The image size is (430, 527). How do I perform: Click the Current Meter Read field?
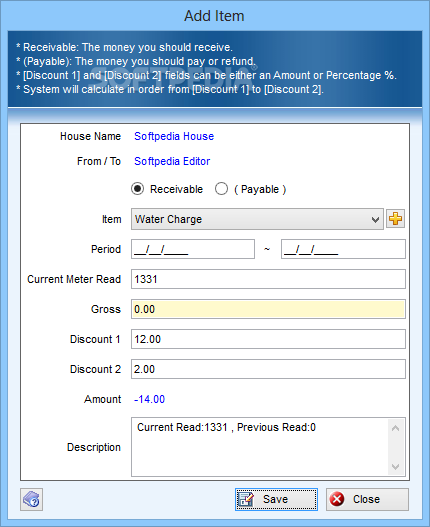pos(268,279)
